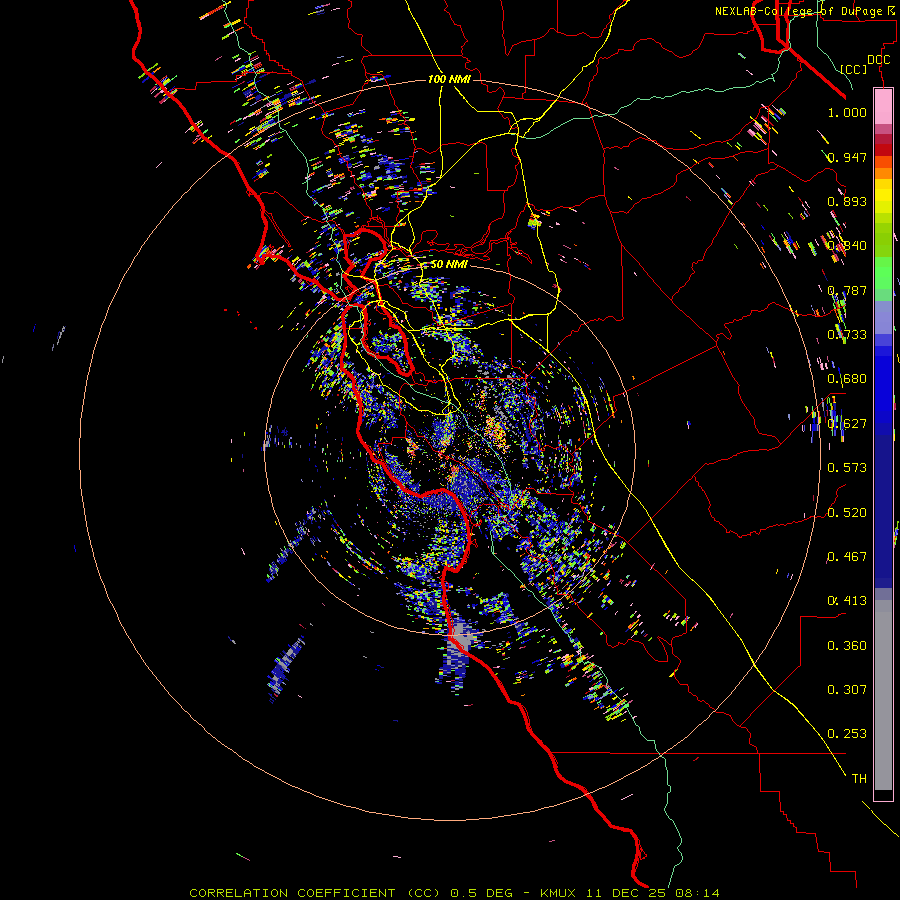Click the 100 NMI range ring label
The height and width of the screenshot is (900, 900).
tap(449, 79)
